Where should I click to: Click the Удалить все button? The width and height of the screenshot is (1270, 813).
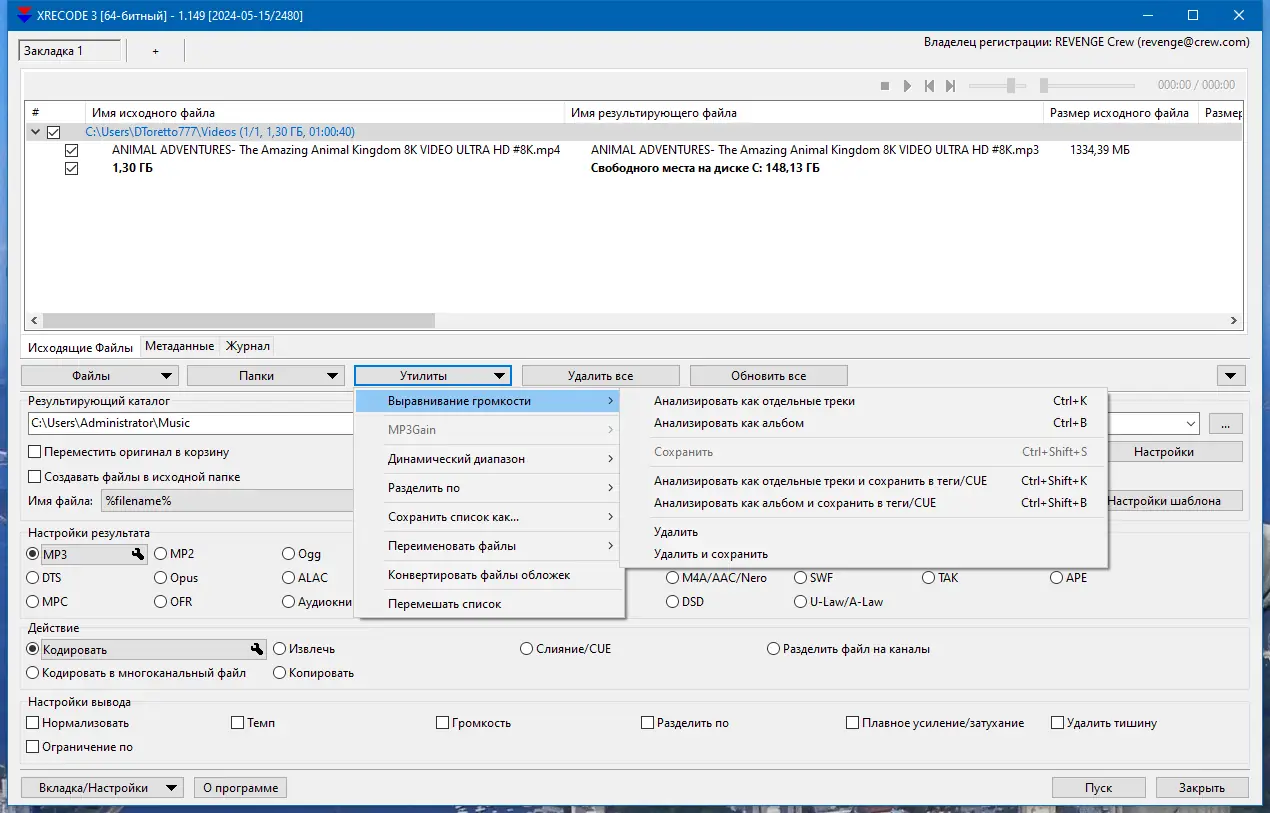tap(600, 376)
